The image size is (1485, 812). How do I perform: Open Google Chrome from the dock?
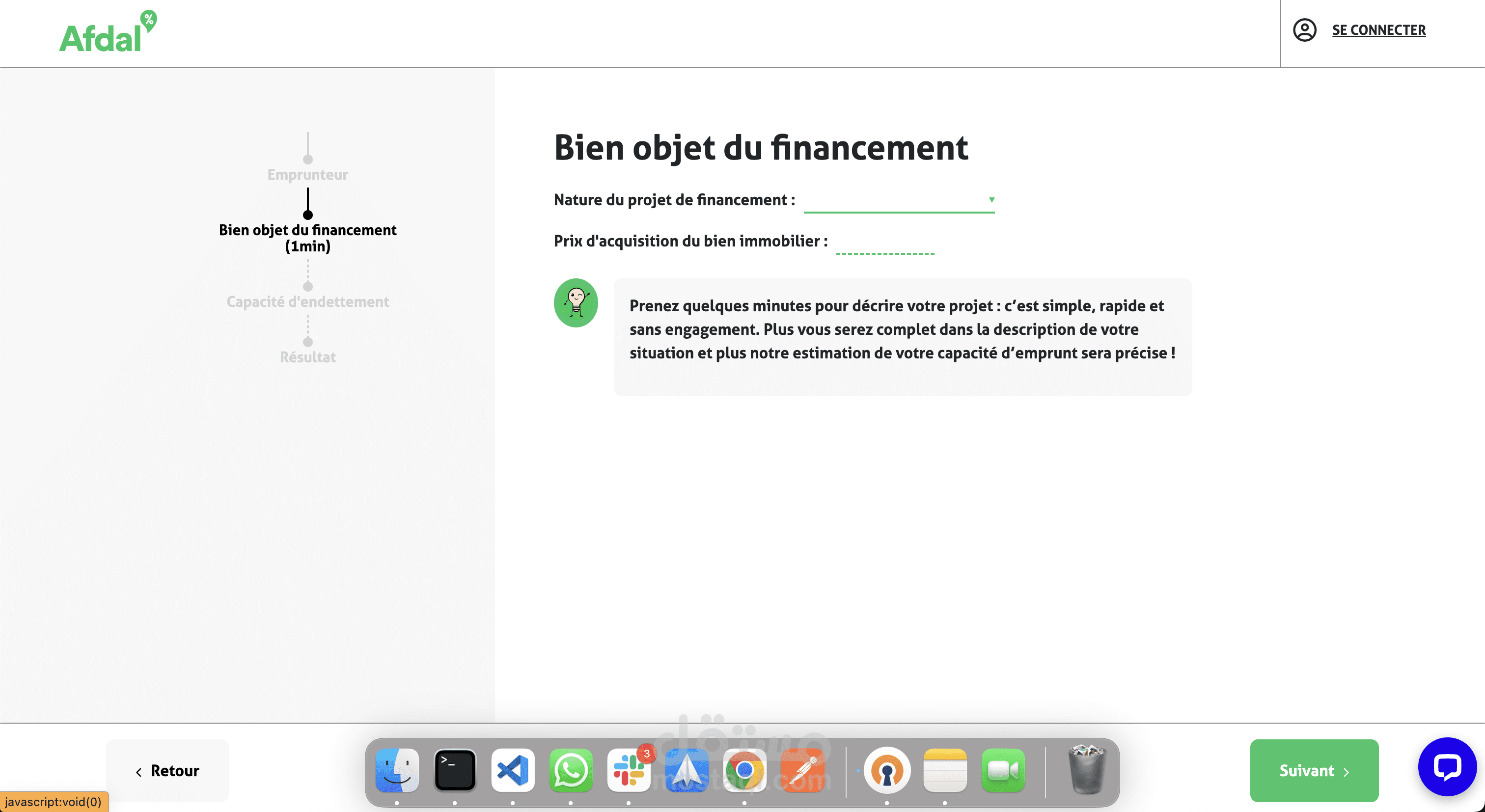(x=744, y=770)
